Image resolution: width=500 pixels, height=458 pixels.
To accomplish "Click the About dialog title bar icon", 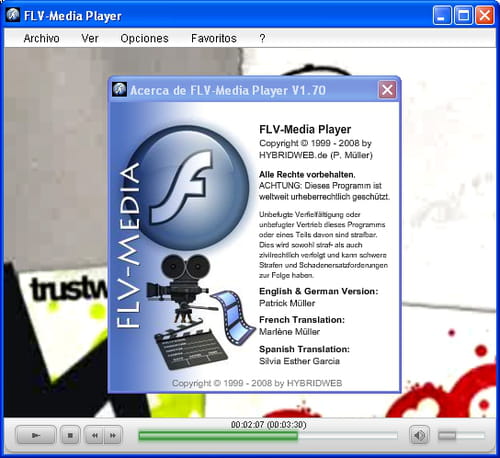I will click(119, 89).
